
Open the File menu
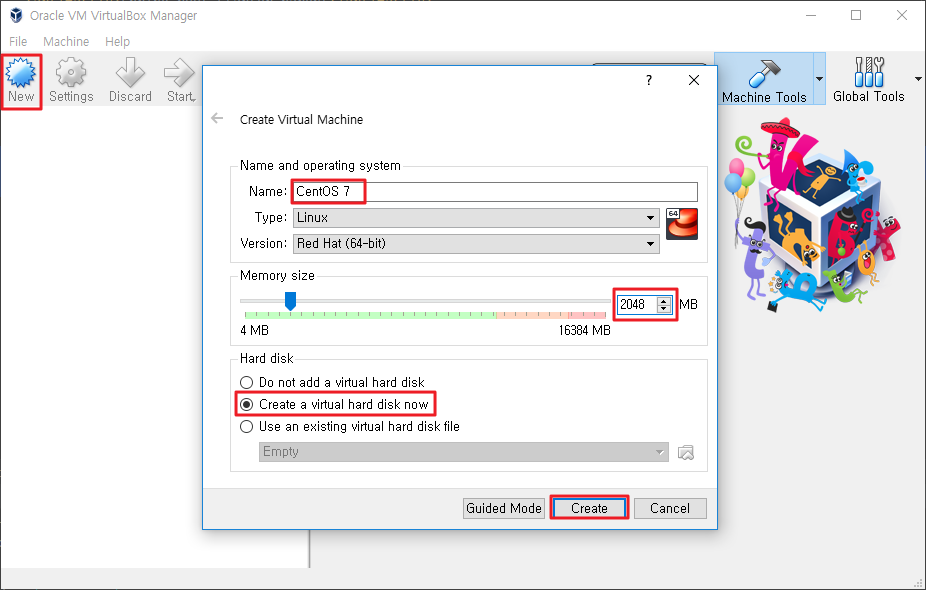click(18, 41)
